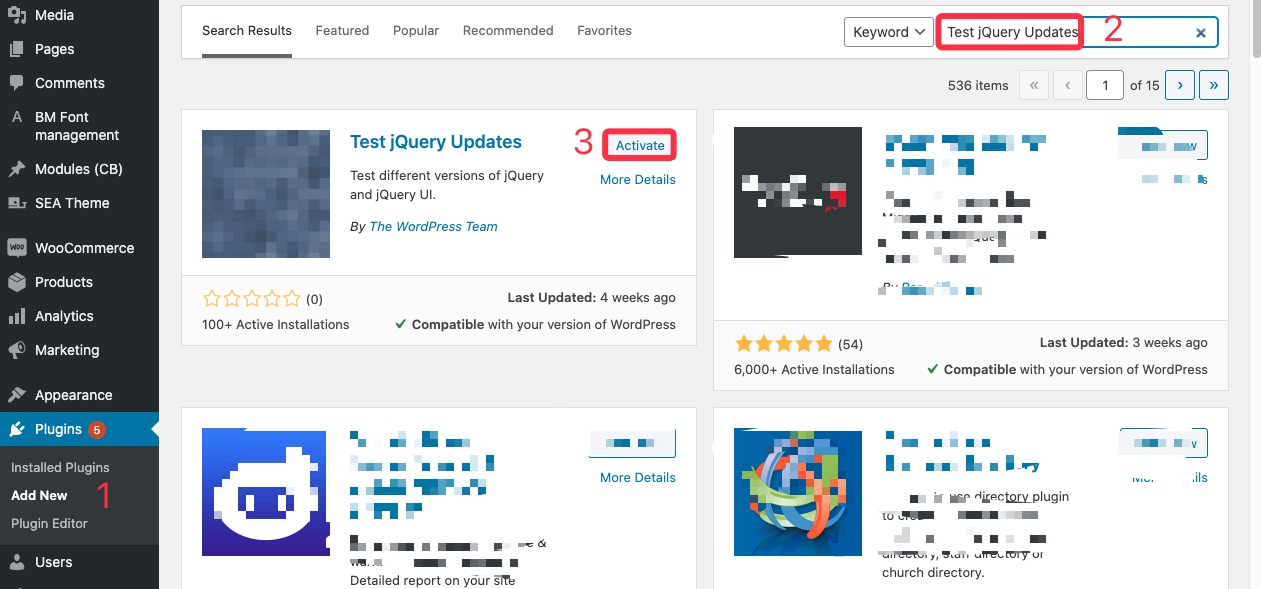Open Installed Plugins submenu item
Screen dimensions: 1261x589
click(x=60, y=467)
